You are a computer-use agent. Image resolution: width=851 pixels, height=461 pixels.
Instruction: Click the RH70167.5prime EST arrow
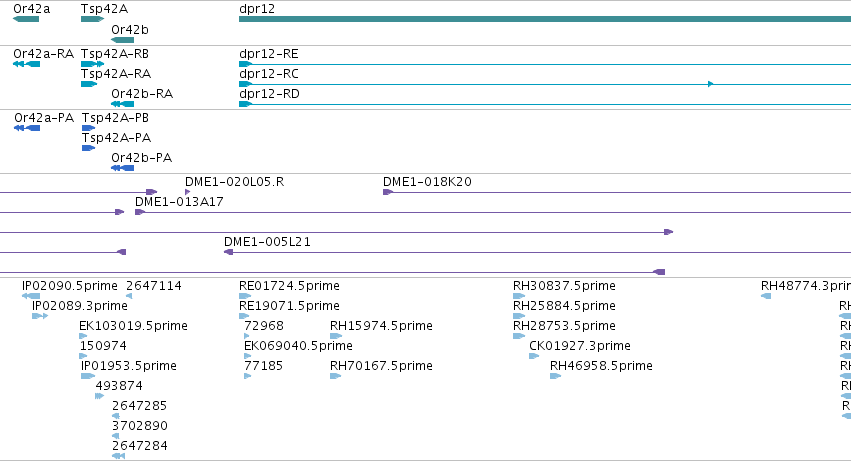pos(335,376)
